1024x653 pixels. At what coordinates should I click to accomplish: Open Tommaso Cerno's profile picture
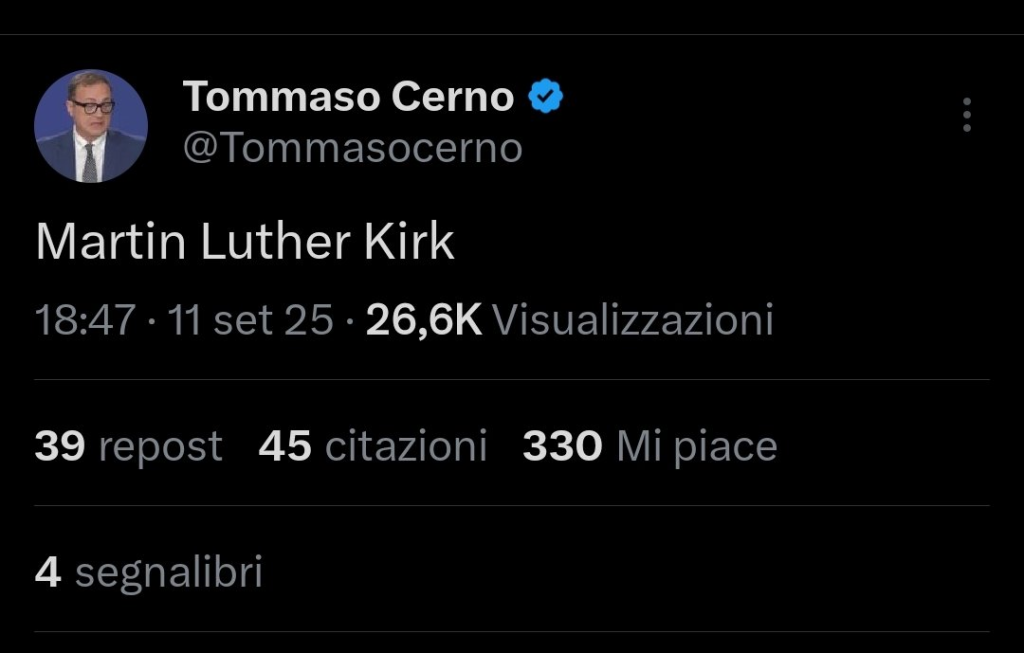click(91, 126)
